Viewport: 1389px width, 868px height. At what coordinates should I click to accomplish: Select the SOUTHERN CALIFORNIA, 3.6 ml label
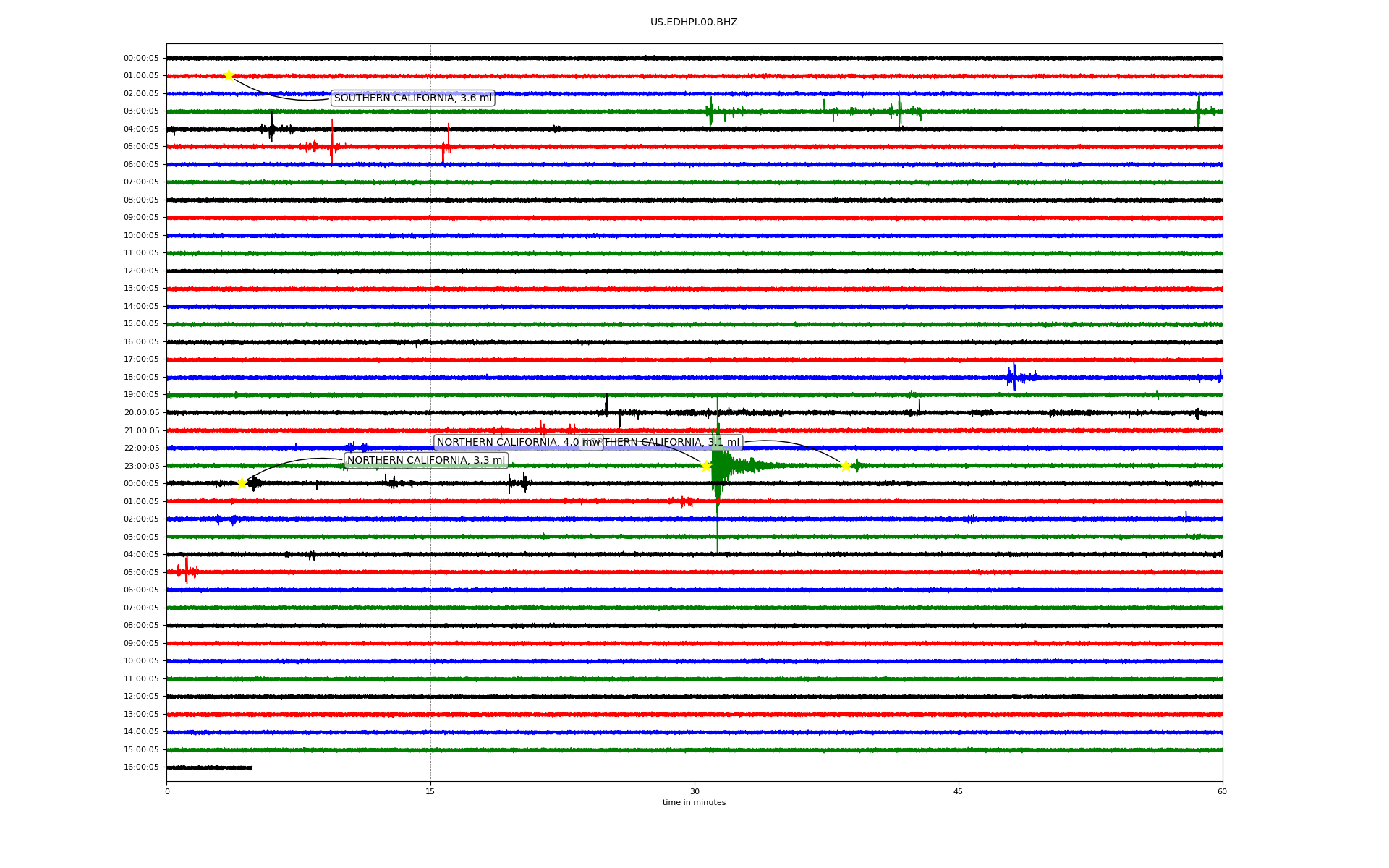point(412,98)
